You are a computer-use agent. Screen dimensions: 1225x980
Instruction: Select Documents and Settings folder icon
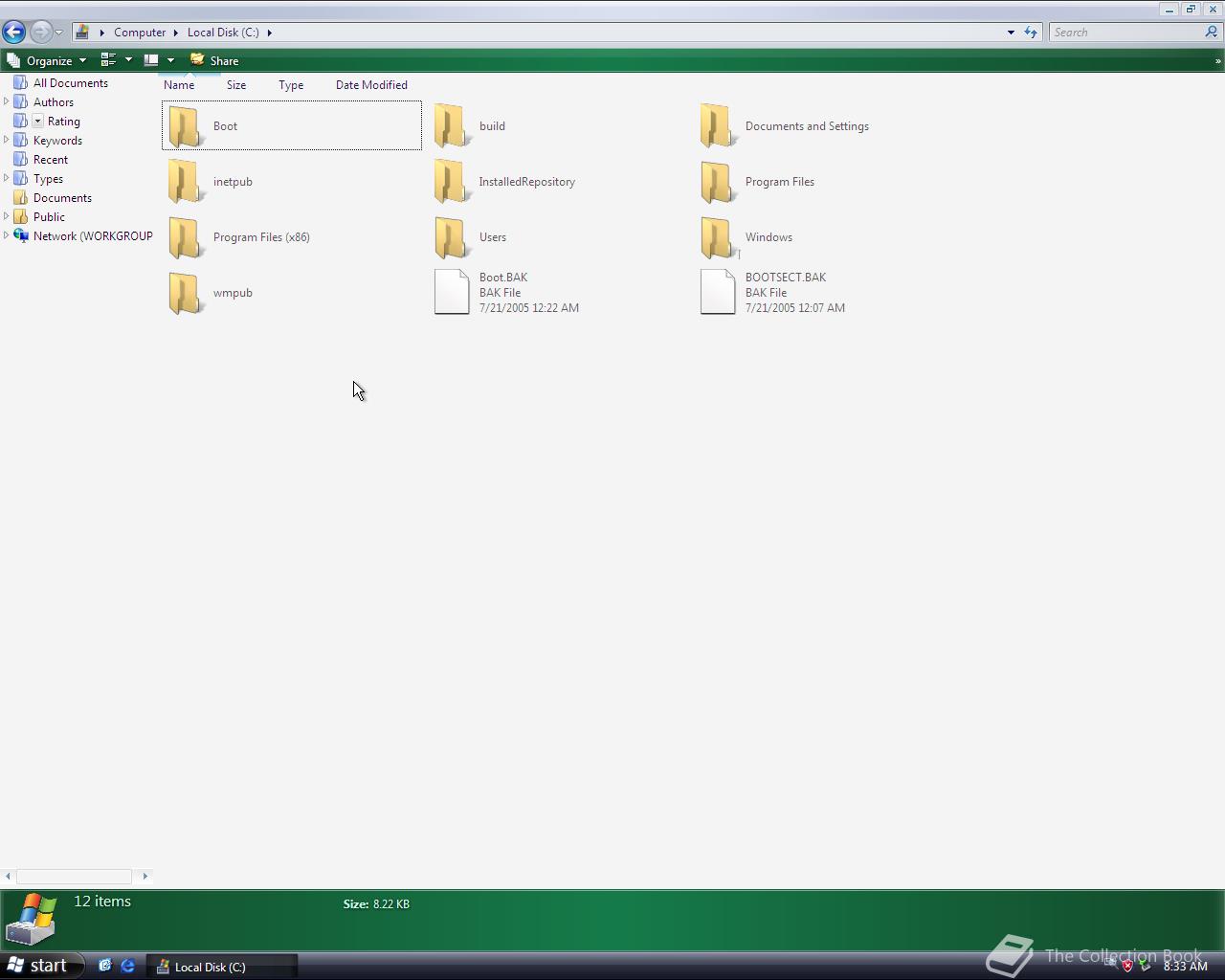(x=717, y=126)
